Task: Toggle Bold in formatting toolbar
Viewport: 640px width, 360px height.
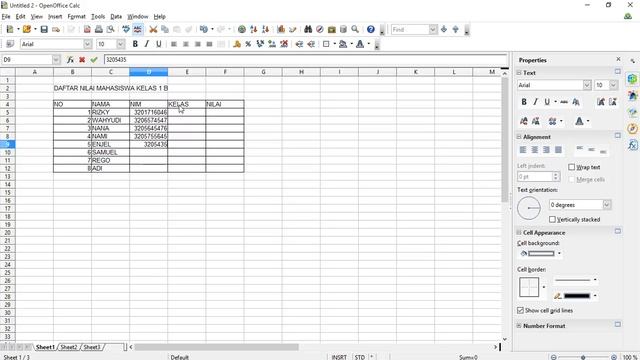Action: [135, 44]
